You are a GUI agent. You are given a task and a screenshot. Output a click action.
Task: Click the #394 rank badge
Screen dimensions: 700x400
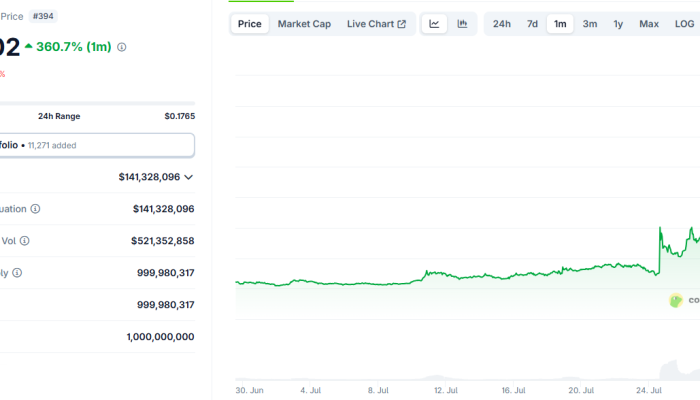[x=44, y=16]
